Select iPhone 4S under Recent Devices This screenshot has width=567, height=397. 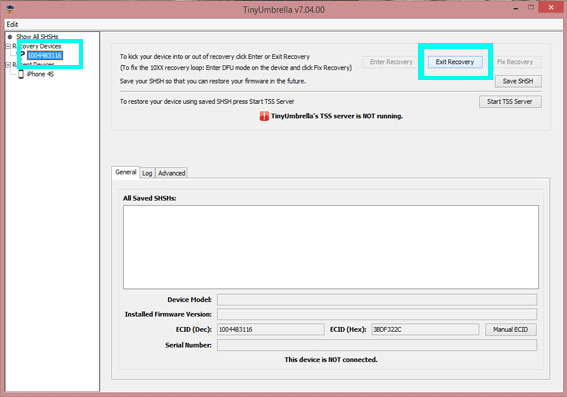coord(40,74)
